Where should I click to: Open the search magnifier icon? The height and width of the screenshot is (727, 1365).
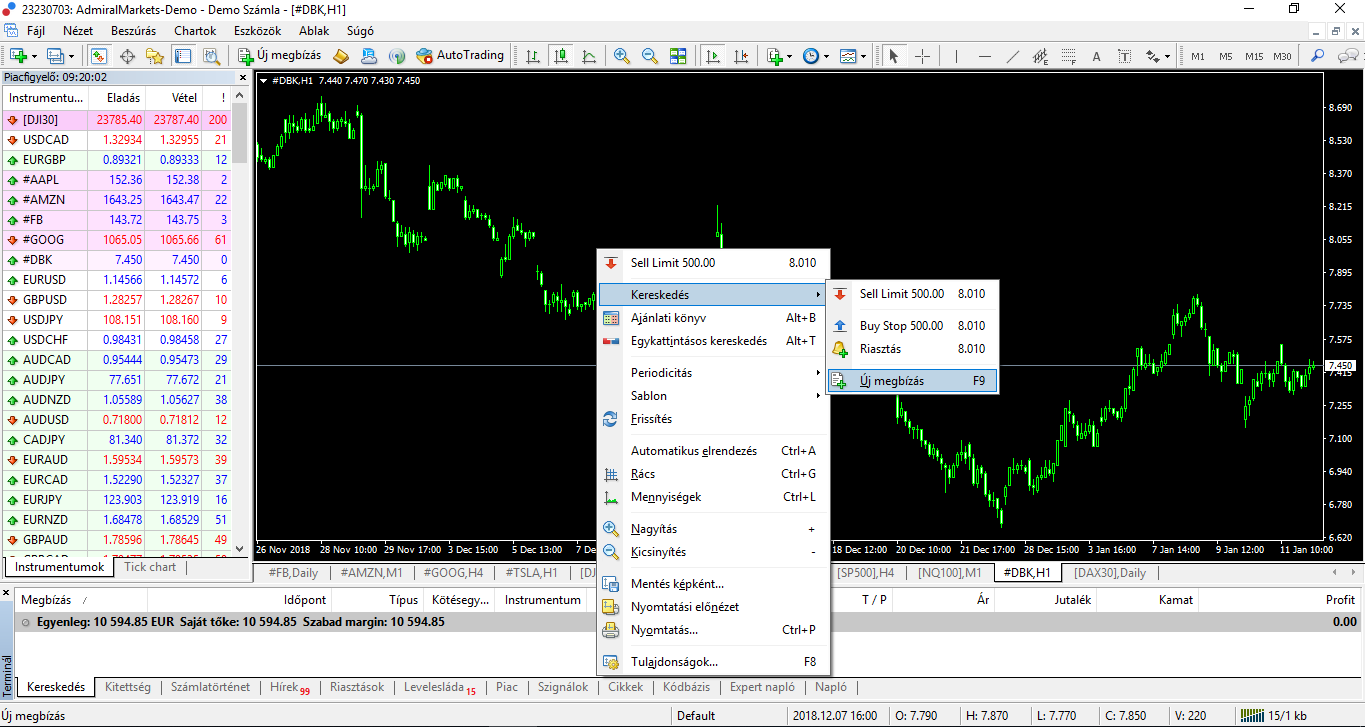pyautogui.click(x=1318, y=56)
